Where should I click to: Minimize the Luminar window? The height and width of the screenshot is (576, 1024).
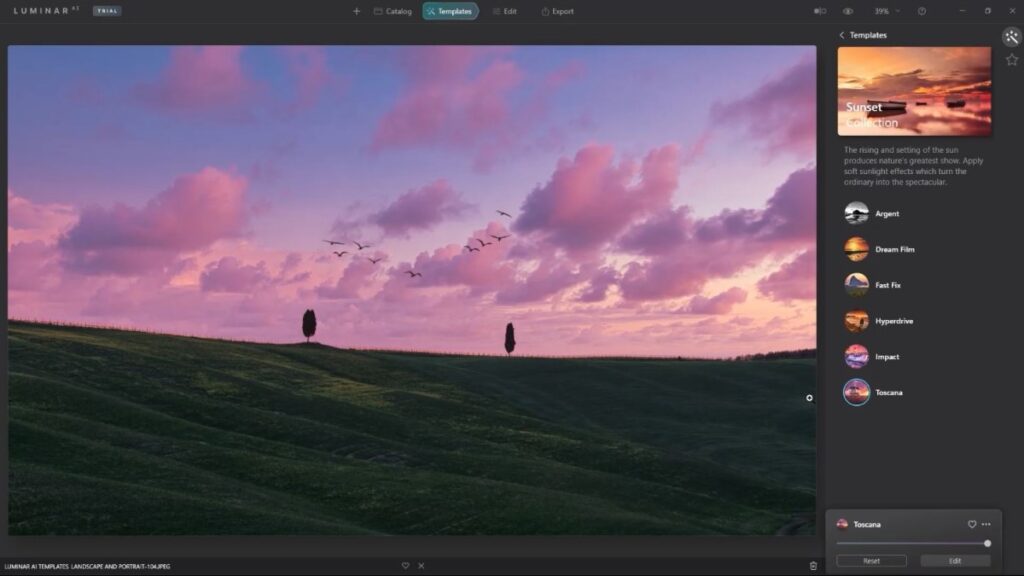click(x=962, y=11)
